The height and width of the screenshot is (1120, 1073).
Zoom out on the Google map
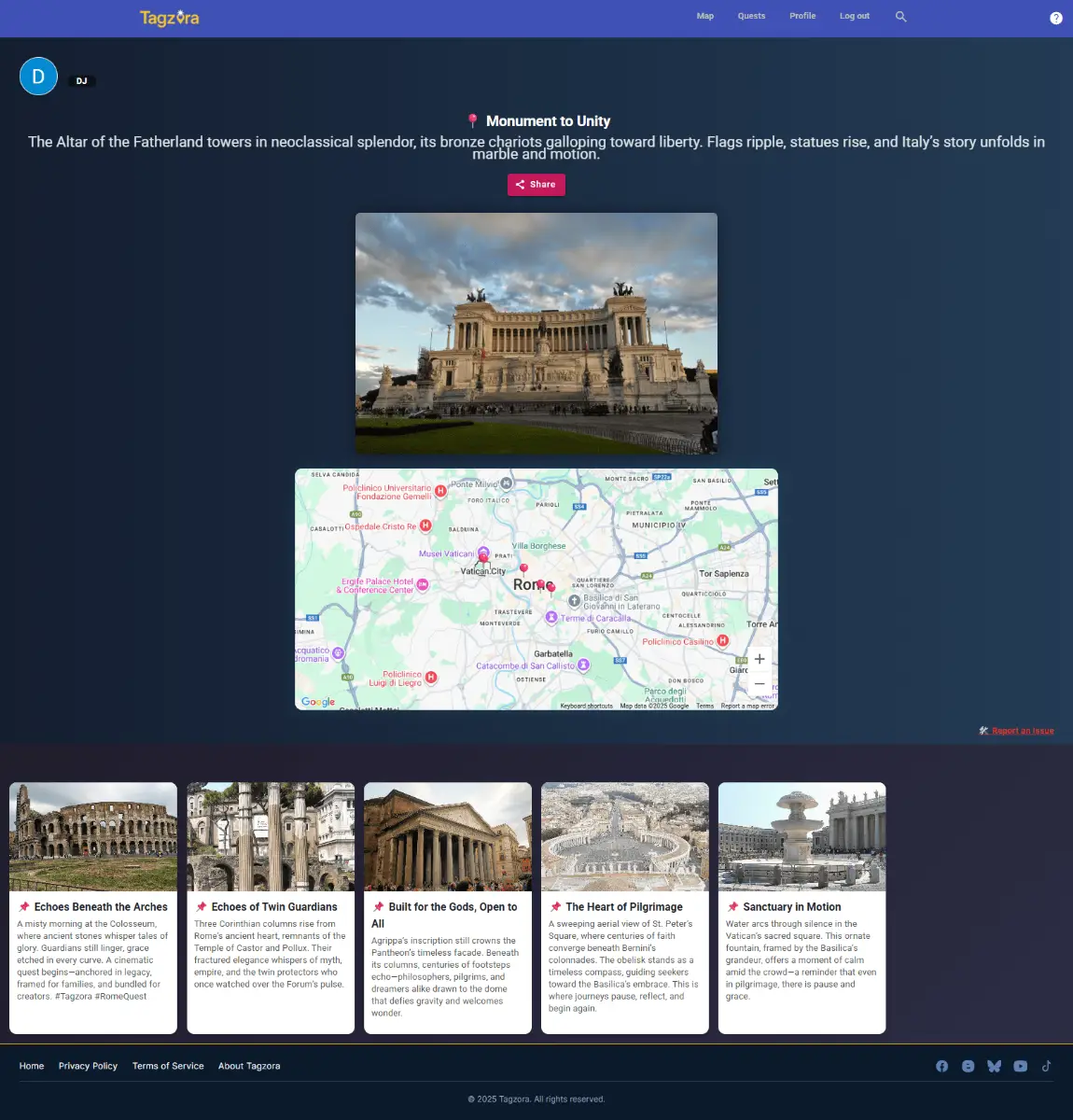click(x=759, y=684)
